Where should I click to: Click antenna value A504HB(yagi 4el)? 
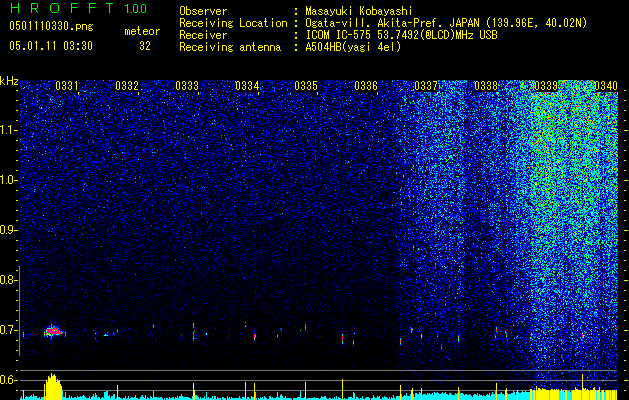(353, 47)
